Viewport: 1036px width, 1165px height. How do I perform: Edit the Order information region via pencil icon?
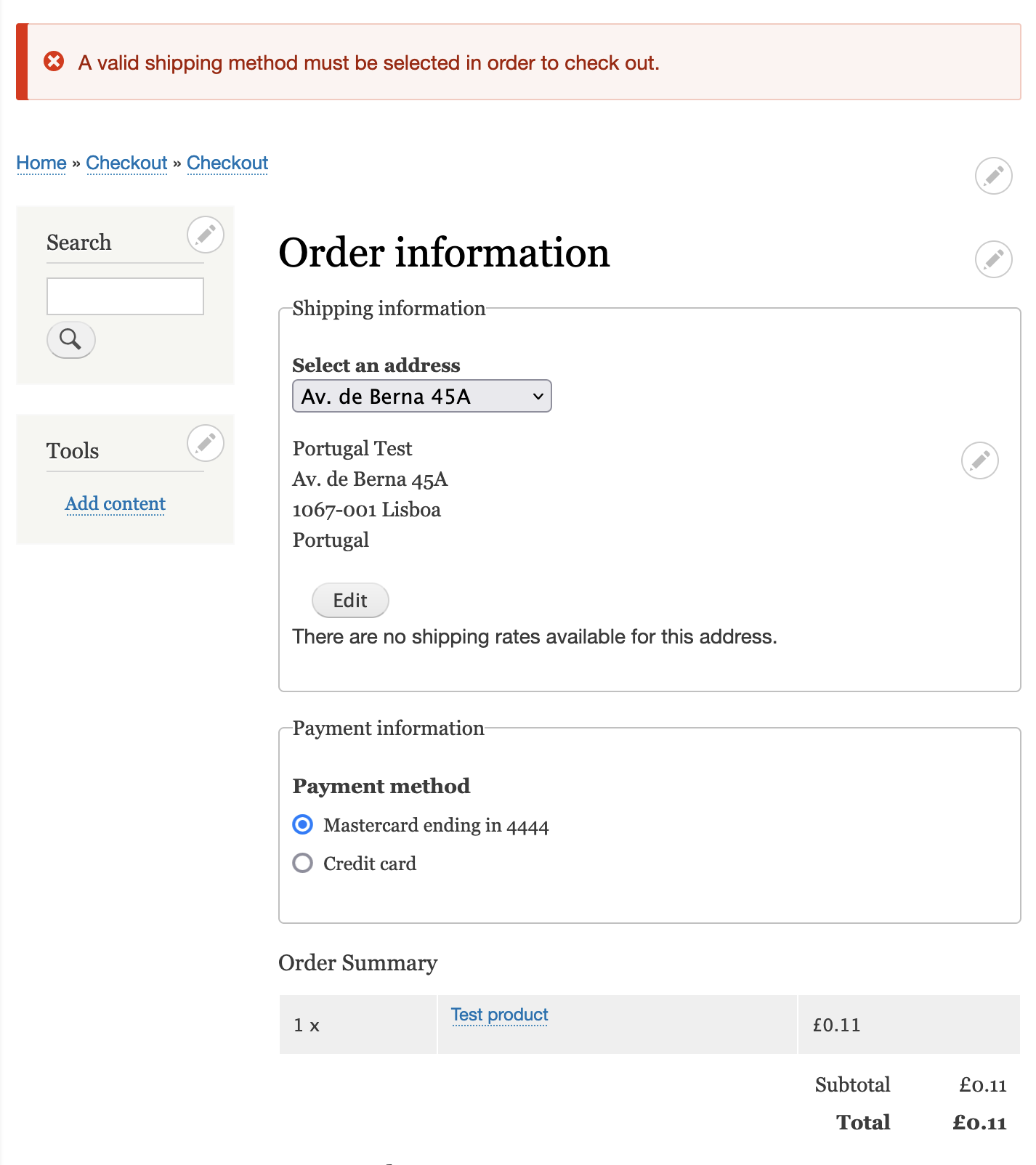coord(995,259)
